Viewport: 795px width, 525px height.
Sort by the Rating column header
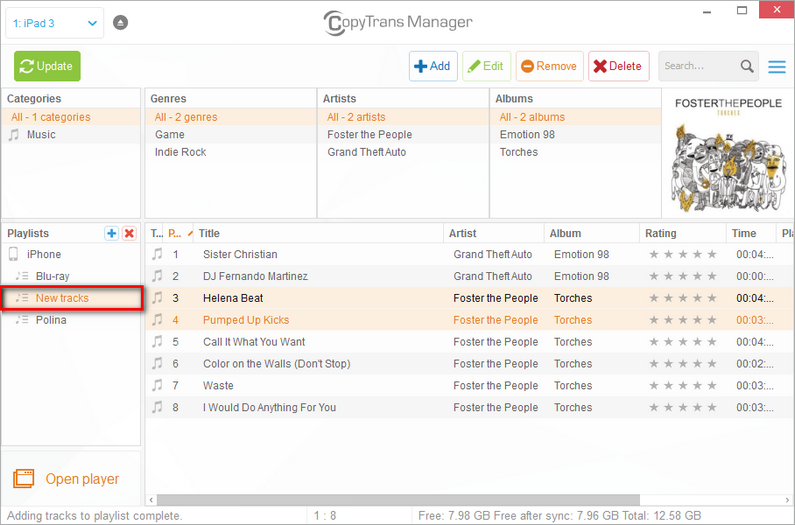click(682, 233)
